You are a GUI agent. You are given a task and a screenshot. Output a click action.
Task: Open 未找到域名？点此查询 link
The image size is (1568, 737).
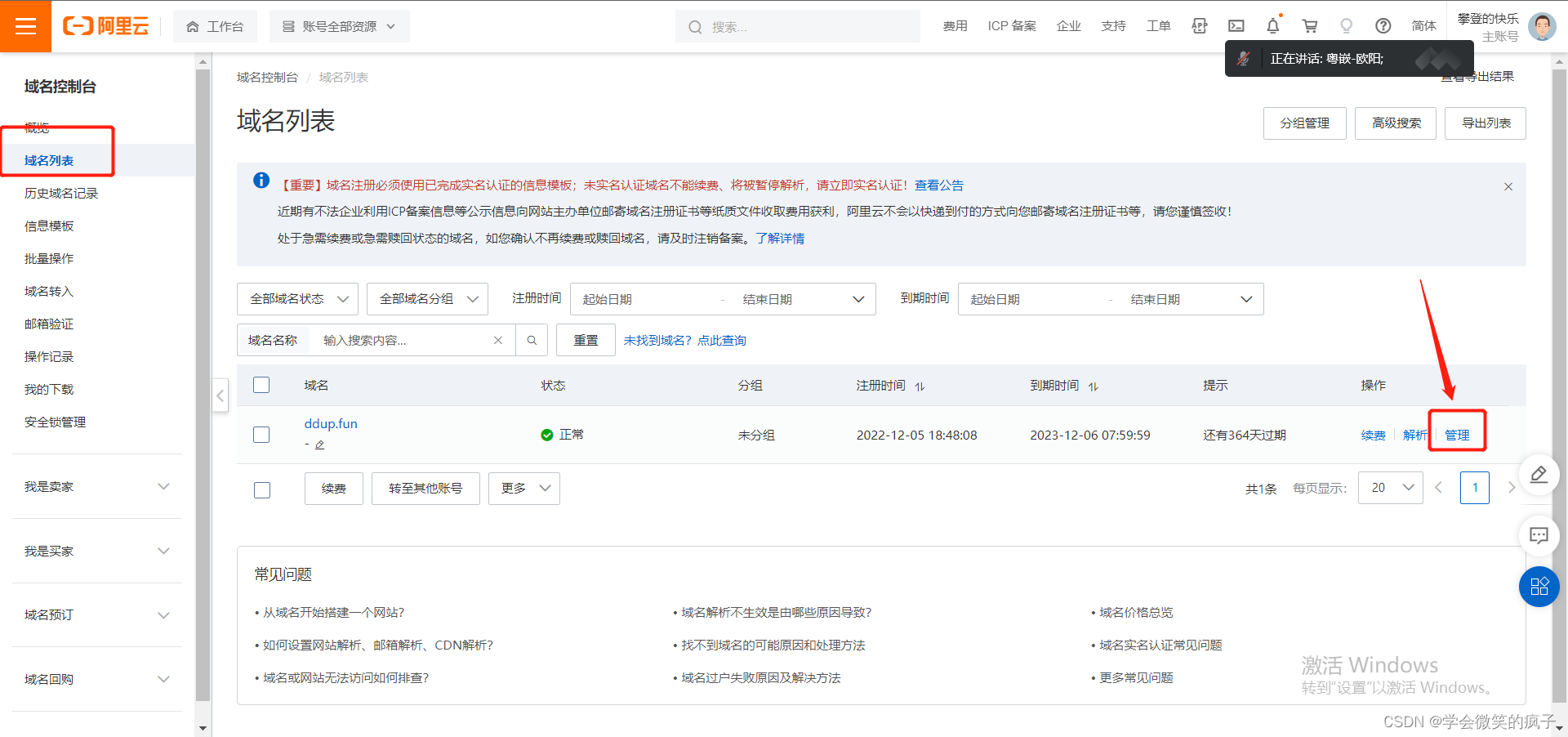(x=685, y=340)
